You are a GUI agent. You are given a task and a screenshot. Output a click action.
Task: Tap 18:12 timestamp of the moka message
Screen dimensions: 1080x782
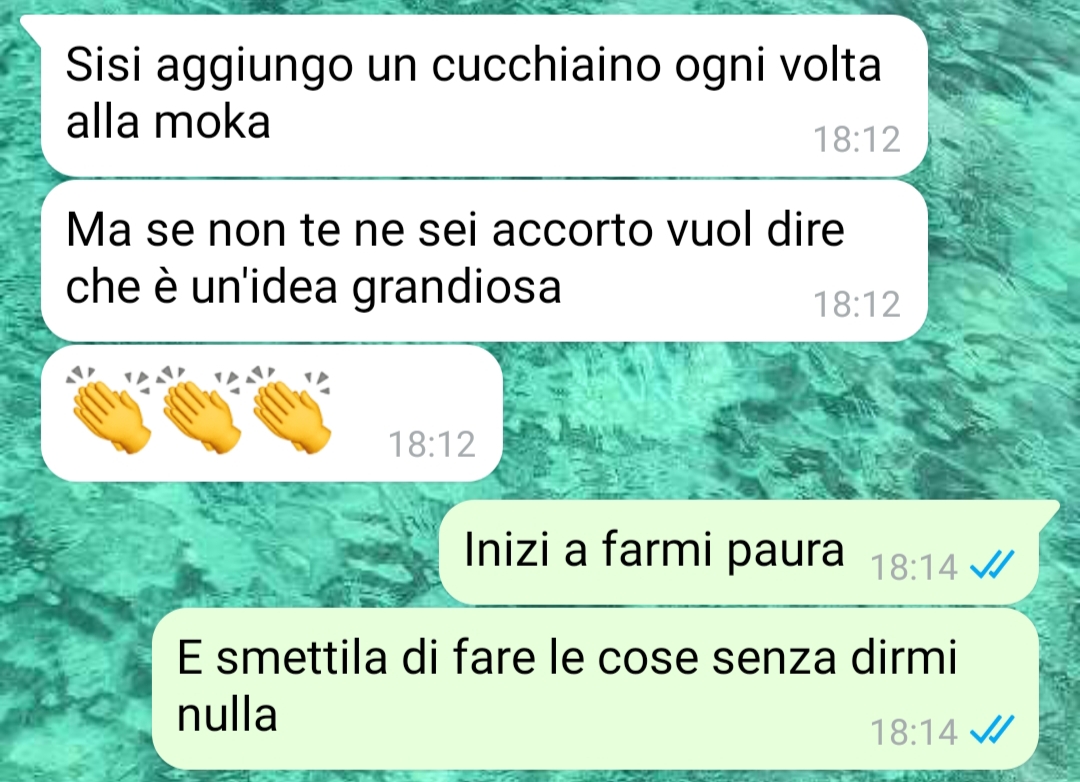(857, 139)
